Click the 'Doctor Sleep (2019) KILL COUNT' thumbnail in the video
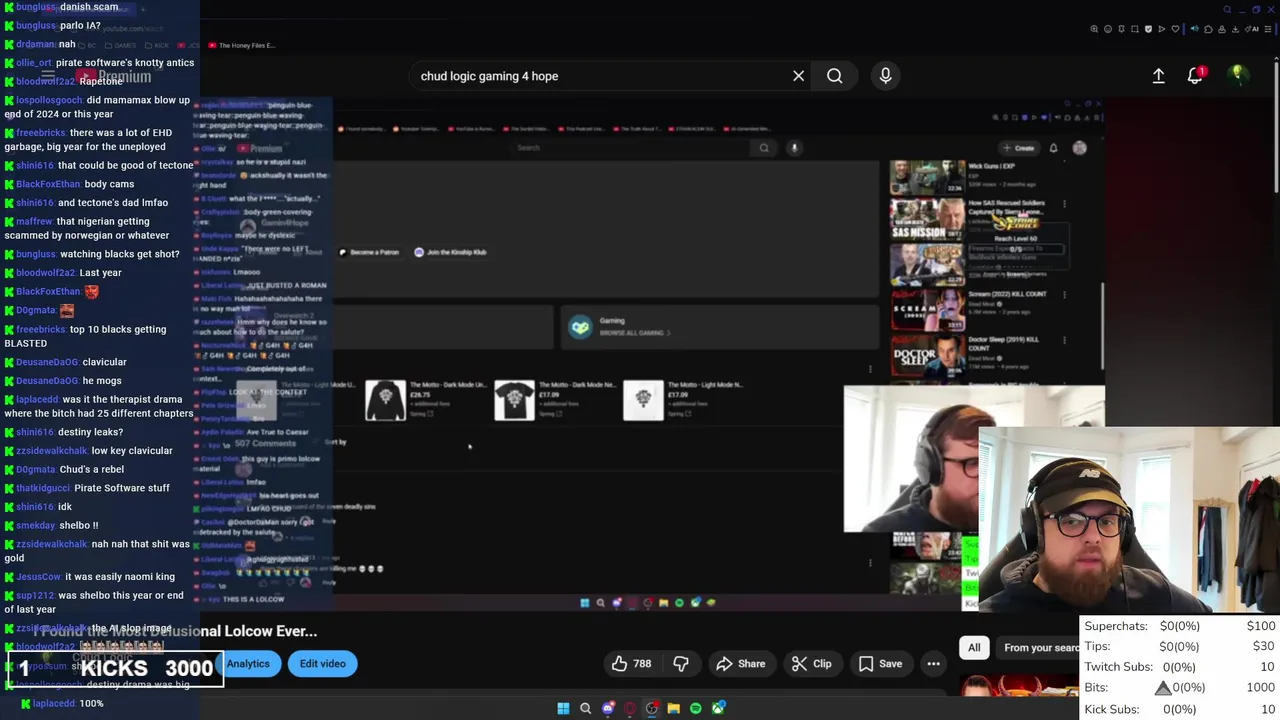Screen dimensions: 1280x720 (x=927, y=355)
